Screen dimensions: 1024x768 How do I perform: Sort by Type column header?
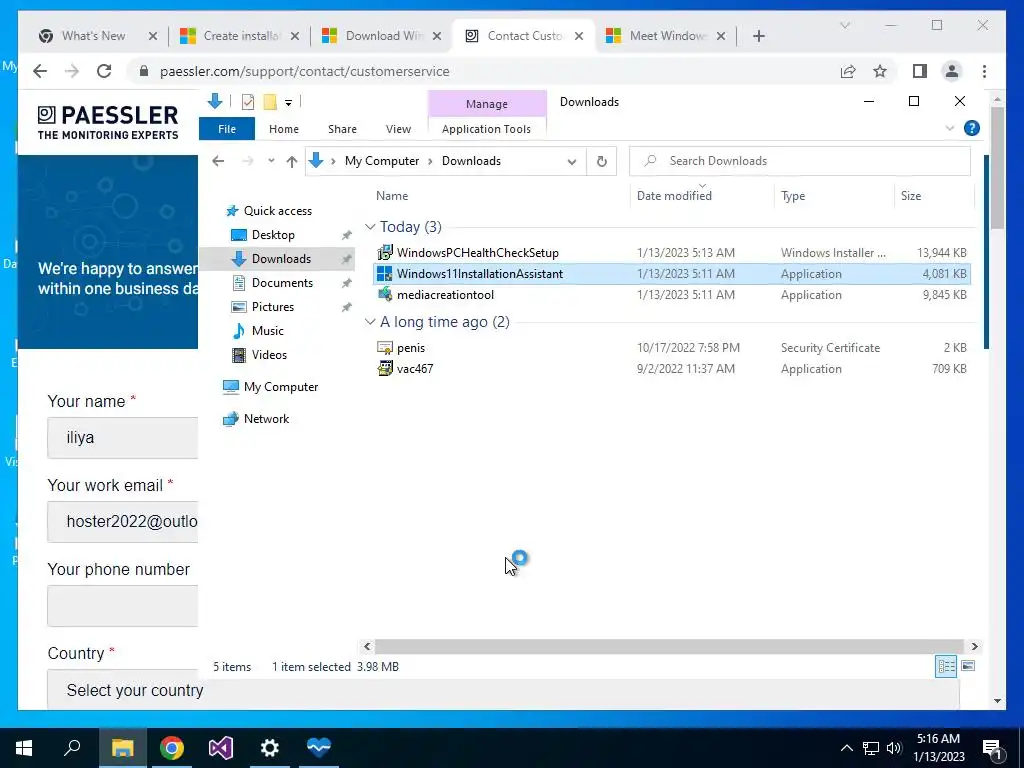793,196
